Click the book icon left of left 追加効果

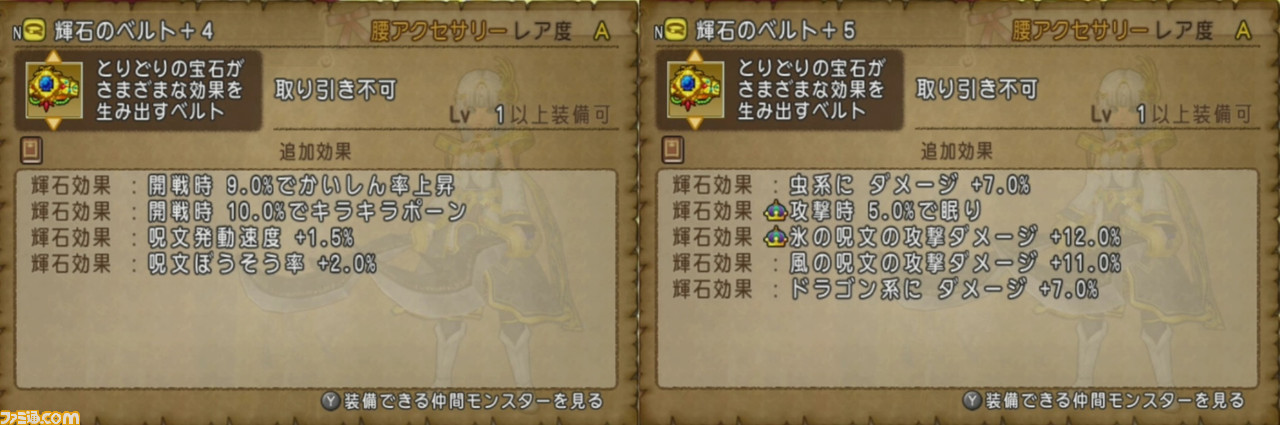tap(31, 152)
